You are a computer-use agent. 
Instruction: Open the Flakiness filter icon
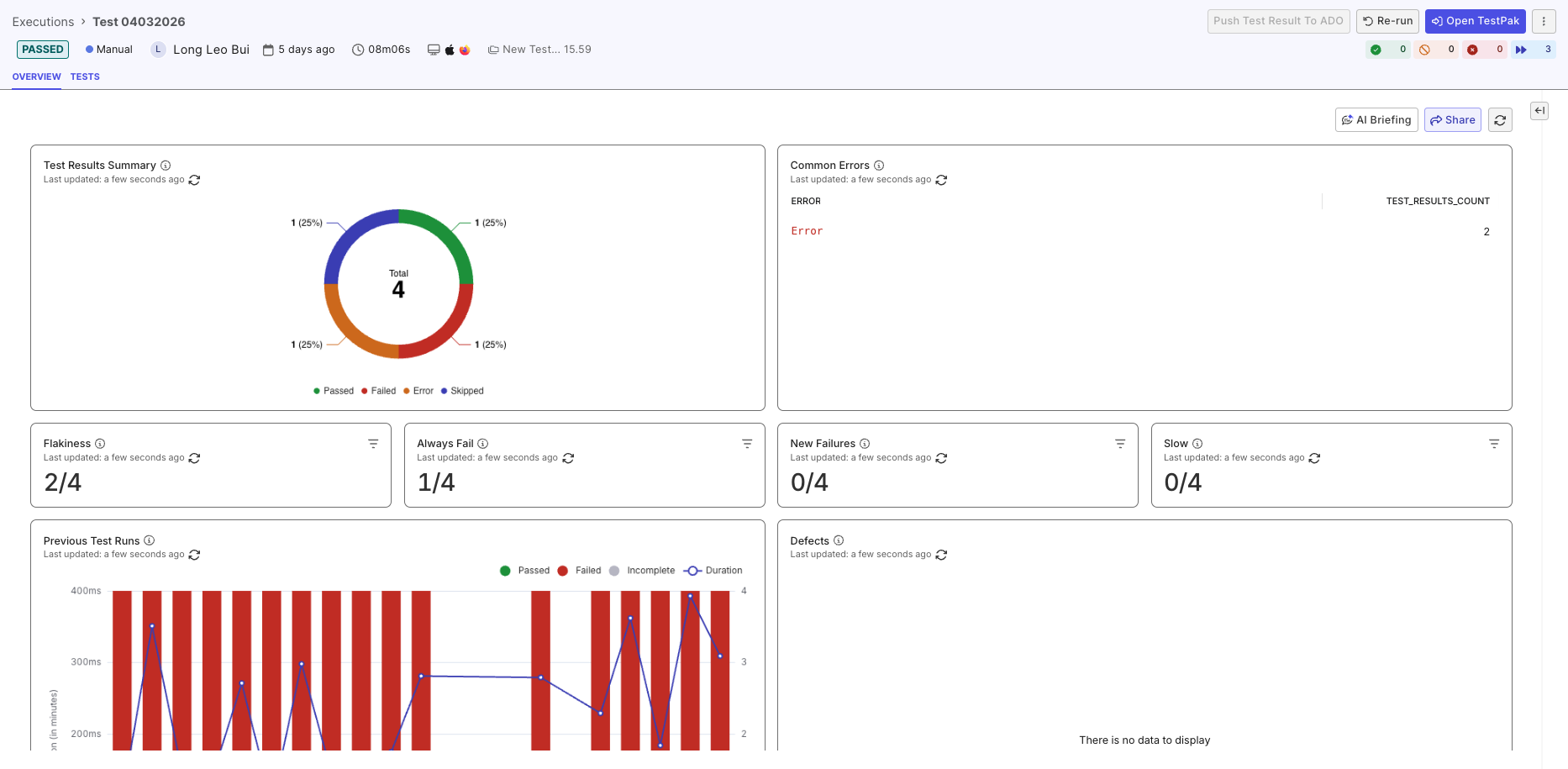click(x=373, y=443)
